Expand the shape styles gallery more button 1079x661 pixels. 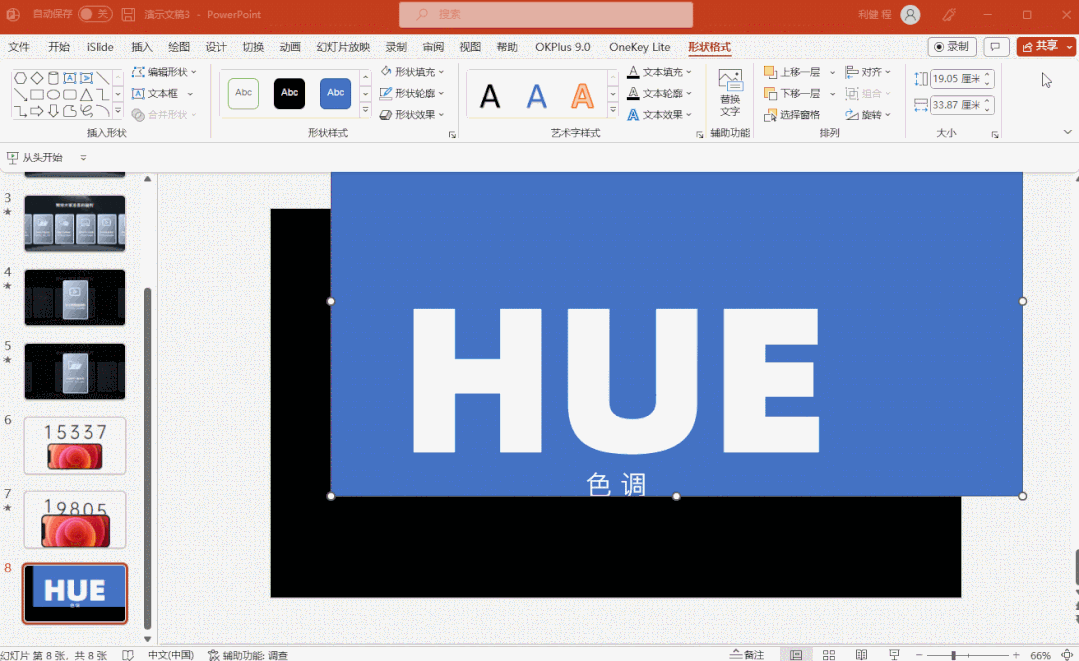pyautogui.click(x=365, y=110)
